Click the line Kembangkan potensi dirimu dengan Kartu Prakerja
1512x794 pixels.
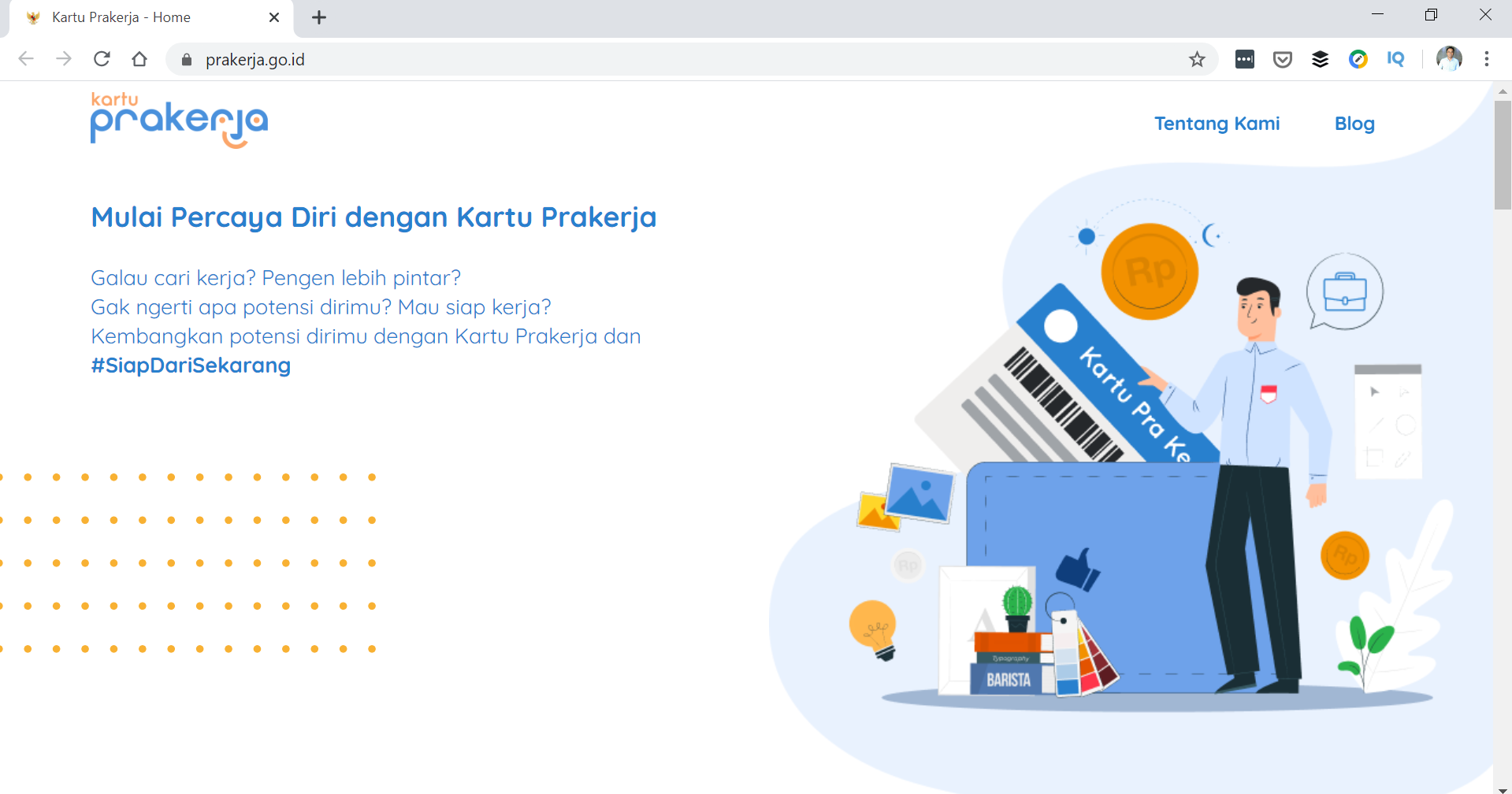click(x=344, y=336)
